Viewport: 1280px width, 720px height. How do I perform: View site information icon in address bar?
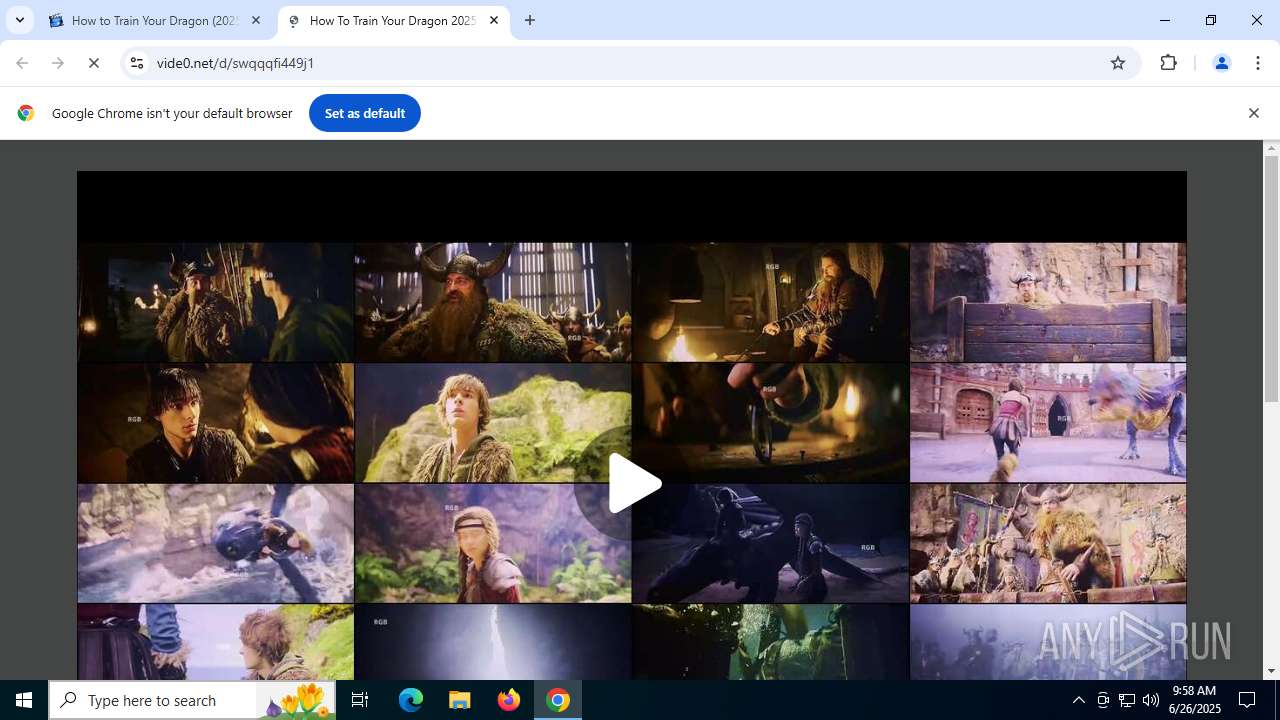click(137, 63)
